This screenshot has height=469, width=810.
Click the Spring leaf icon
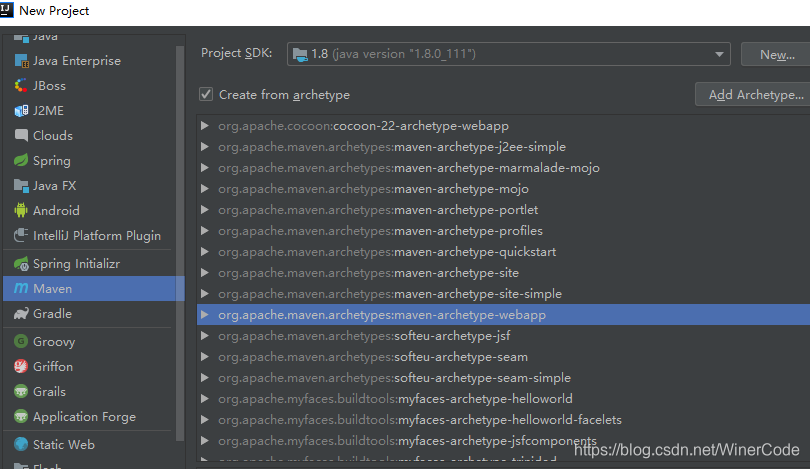tap(21, 161)
